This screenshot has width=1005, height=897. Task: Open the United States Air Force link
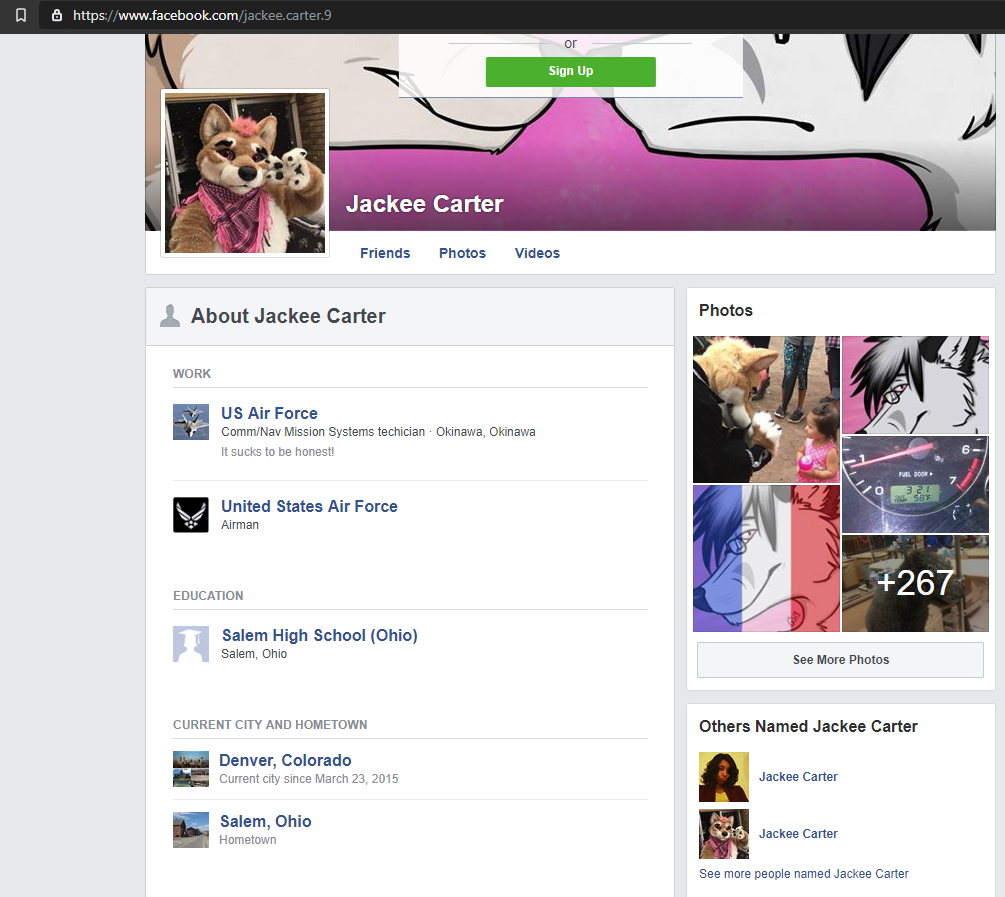(x=309, y=507)
